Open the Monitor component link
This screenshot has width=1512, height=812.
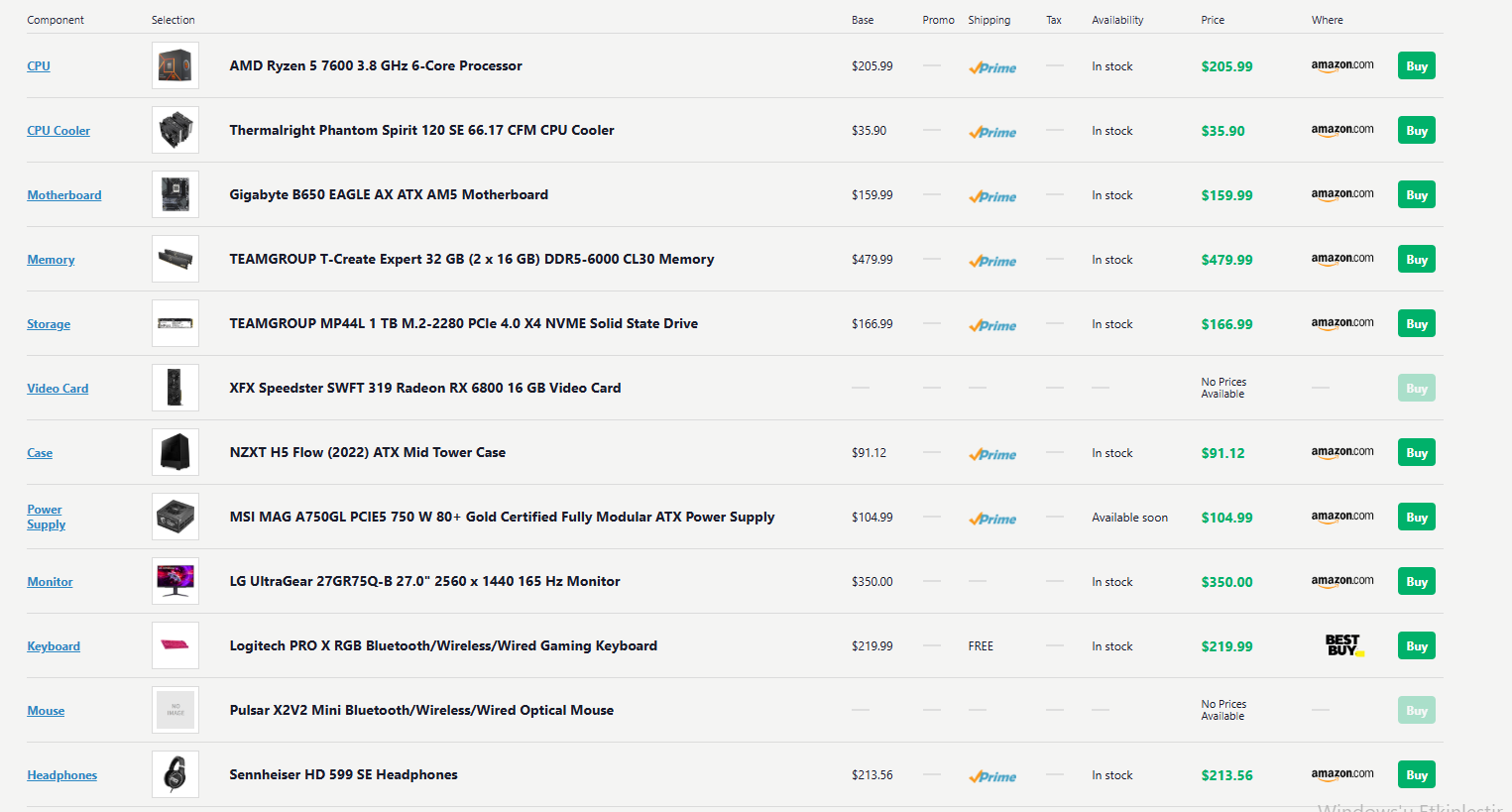[50, 582]
